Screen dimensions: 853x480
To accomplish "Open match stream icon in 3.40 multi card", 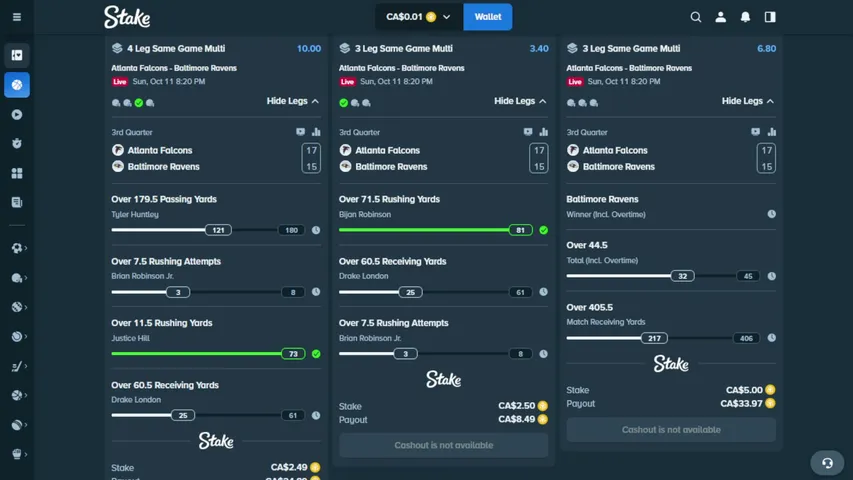I will [528, 132].
